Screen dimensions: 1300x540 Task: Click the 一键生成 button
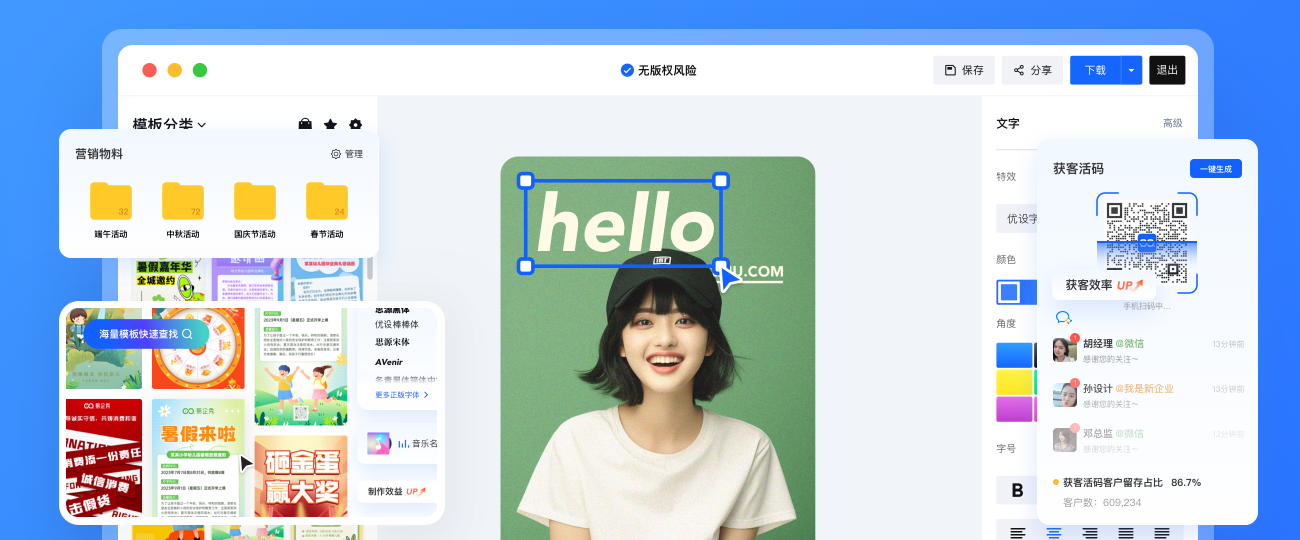1215,168
